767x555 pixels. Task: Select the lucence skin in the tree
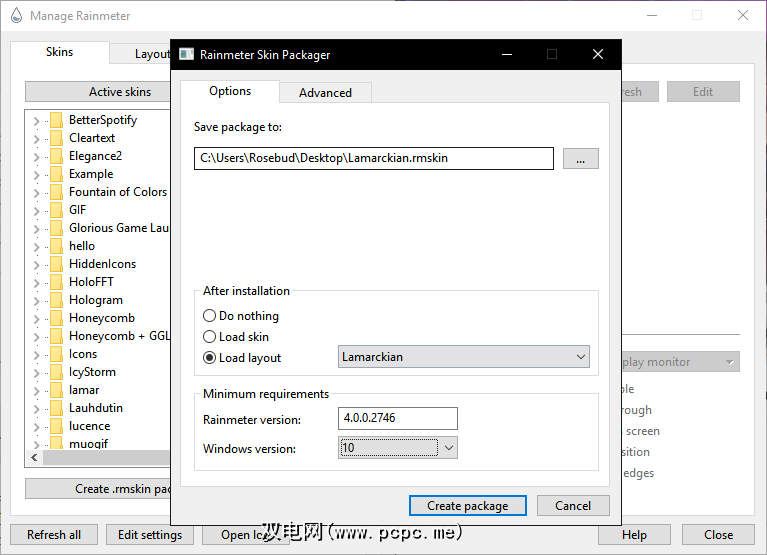[90, 426]
